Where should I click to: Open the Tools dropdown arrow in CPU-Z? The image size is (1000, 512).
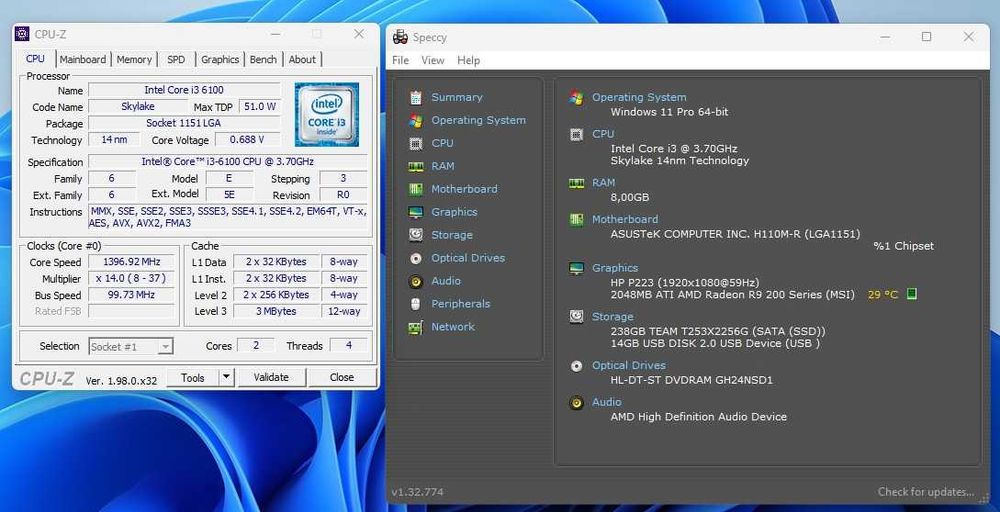226,377
